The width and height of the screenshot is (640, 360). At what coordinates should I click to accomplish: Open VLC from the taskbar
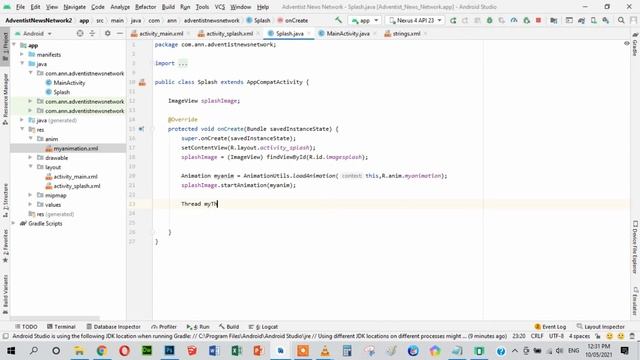tap(325, 351)
